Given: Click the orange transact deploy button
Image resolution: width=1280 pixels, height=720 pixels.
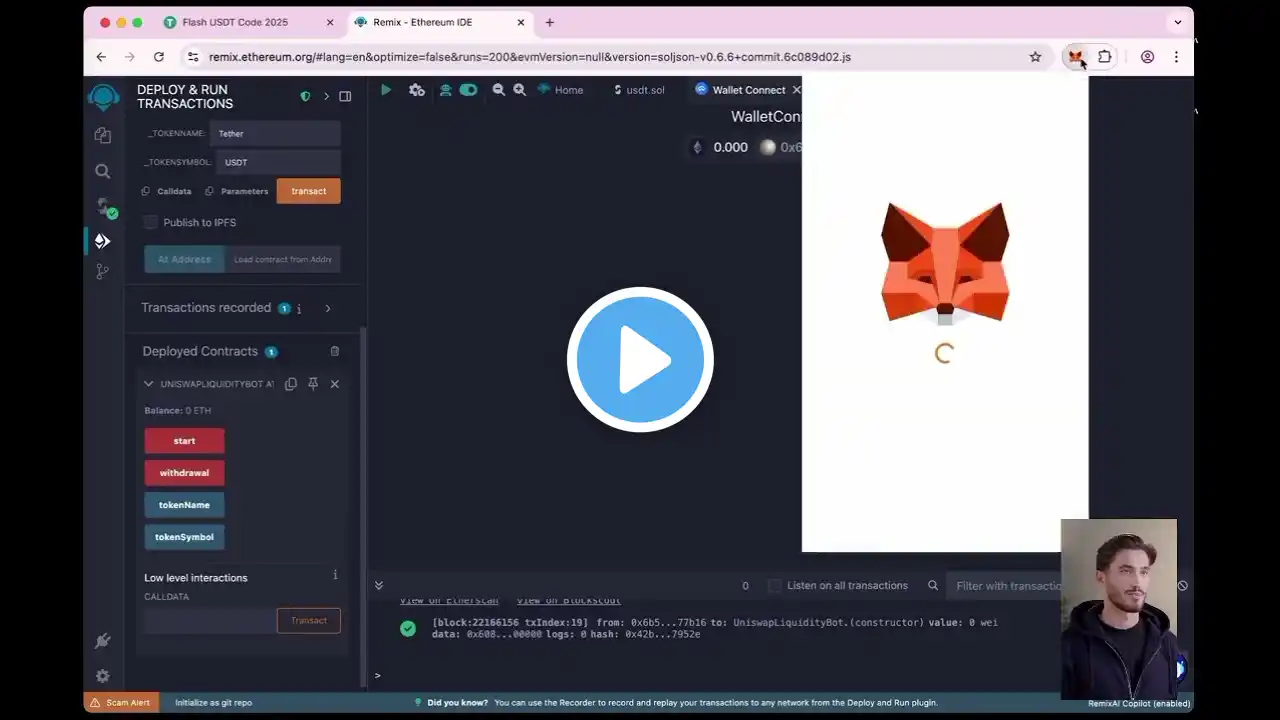Looking at the screenshot, I should (x=308, y=191).
